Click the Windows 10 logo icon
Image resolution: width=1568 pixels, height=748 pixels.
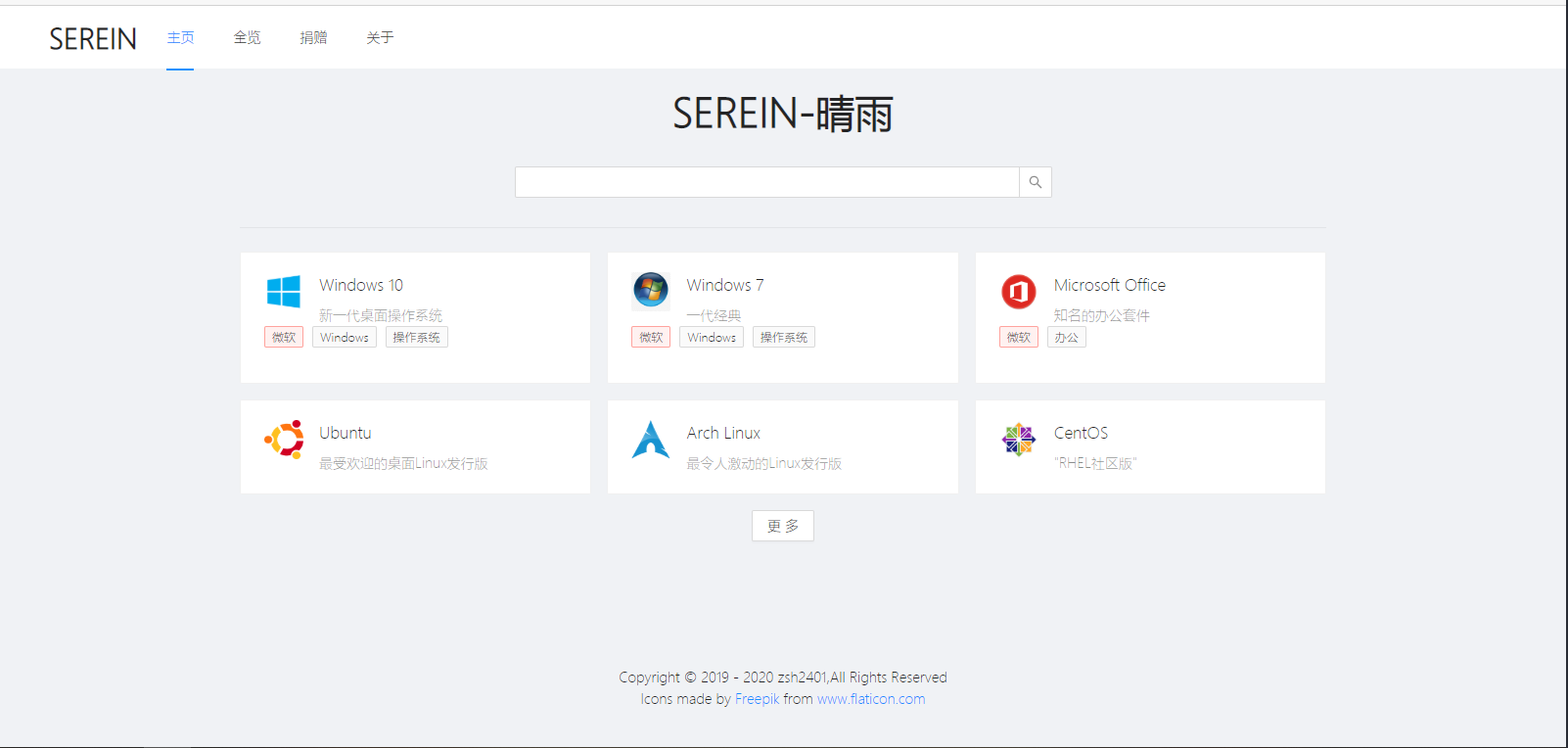(x=284, y=291)
